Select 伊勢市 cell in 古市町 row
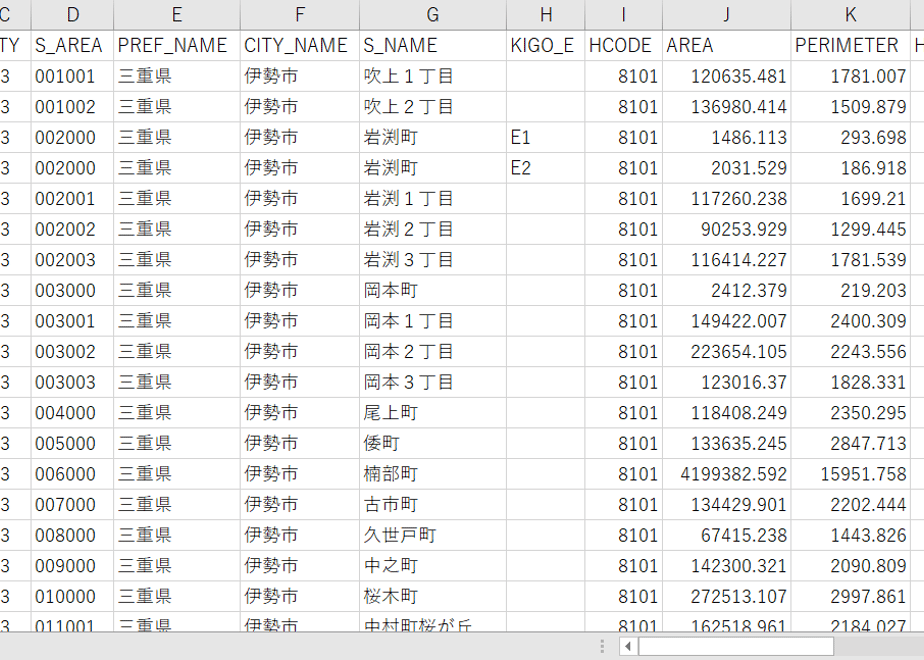The width and height of the screenshot is (924, 660). coord(300,505)
